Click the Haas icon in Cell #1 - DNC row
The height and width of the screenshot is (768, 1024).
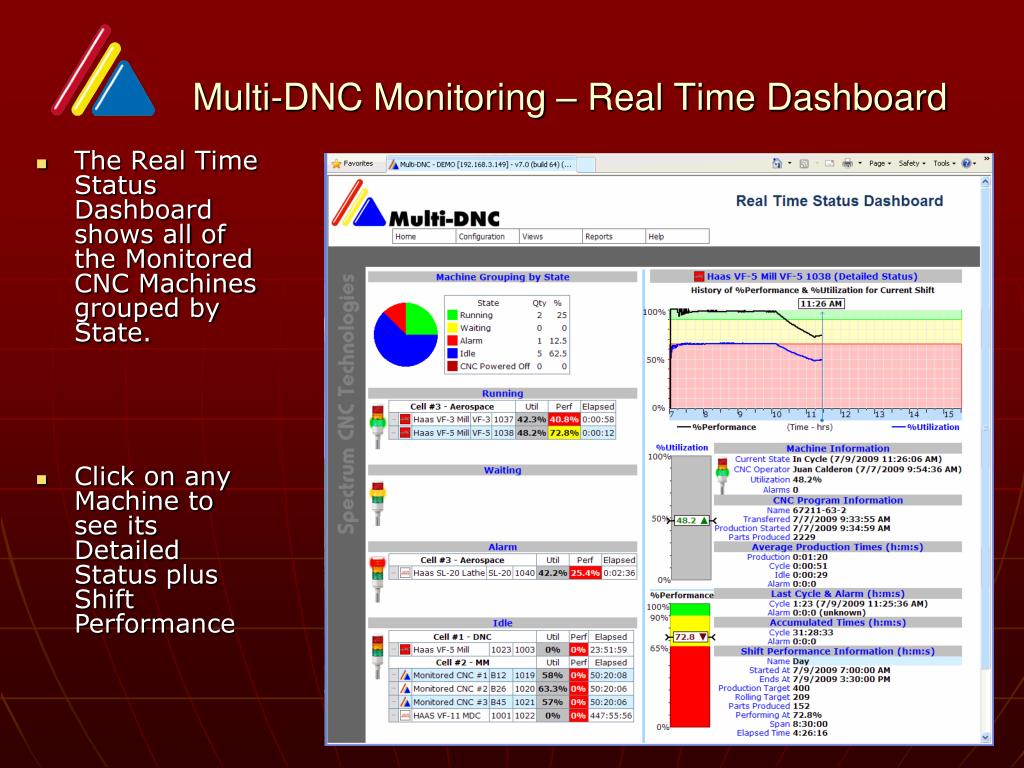(x=405, y=650)
